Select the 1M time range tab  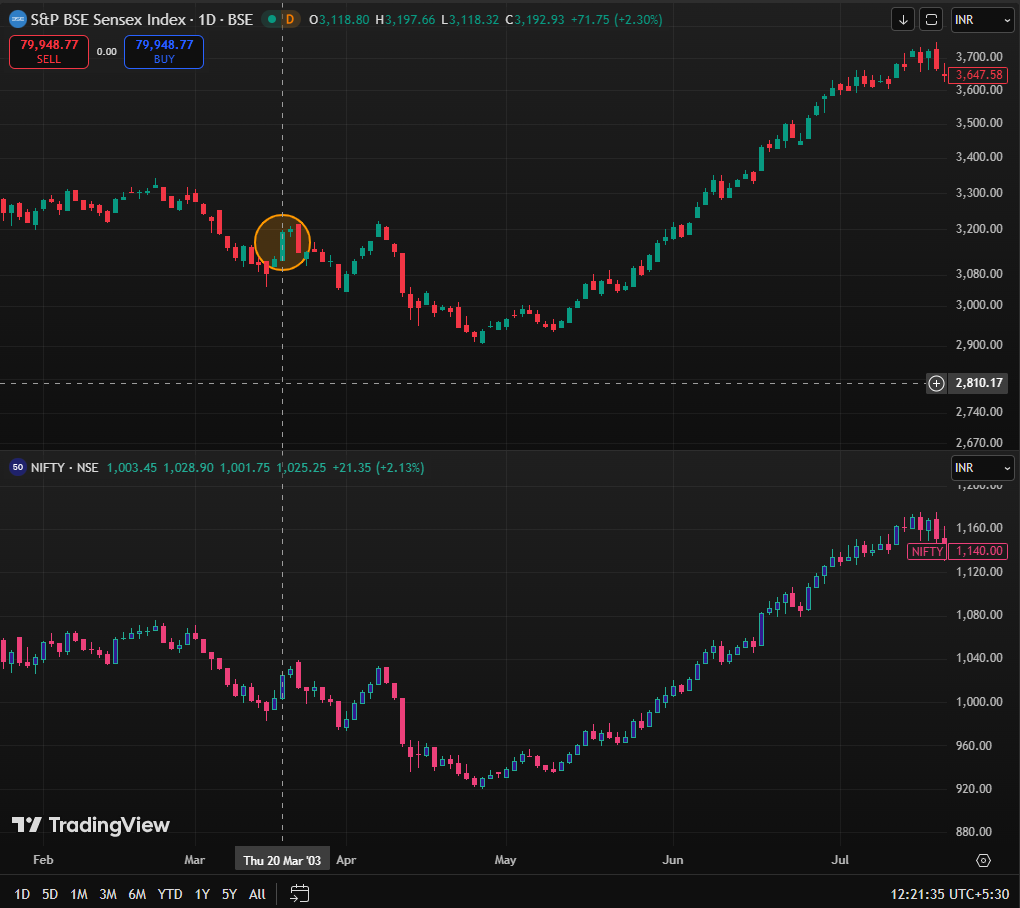coord(79,893)
